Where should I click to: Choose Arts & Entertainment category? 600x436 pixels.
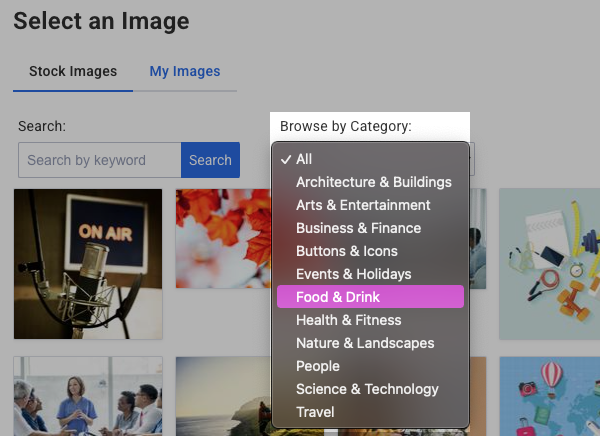point(363,205)
